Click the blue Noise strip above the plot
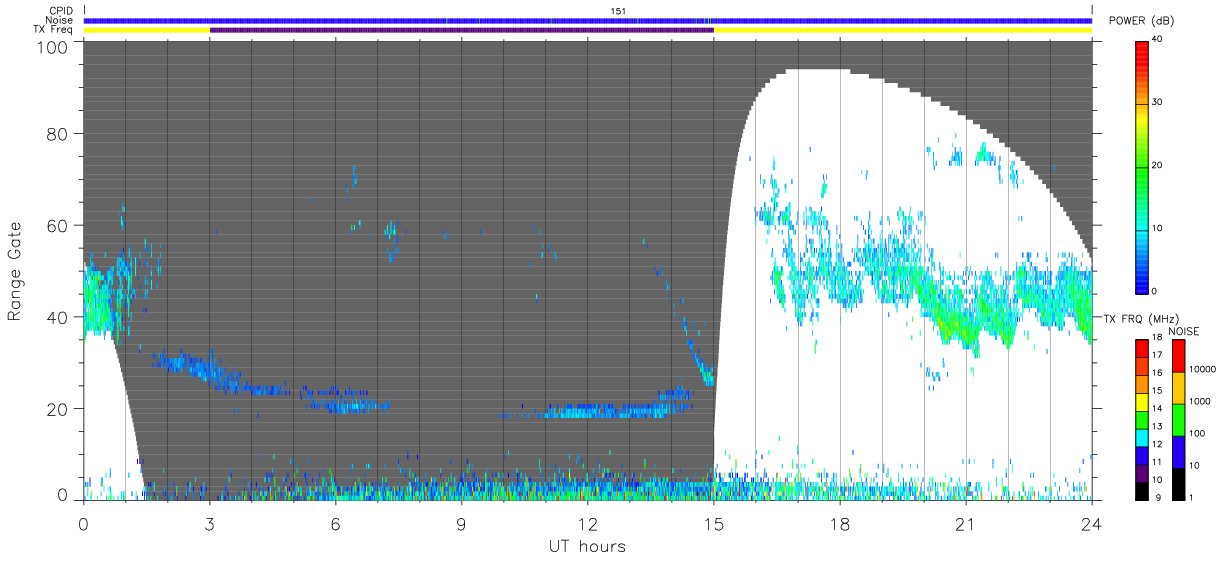 [587, 20]
